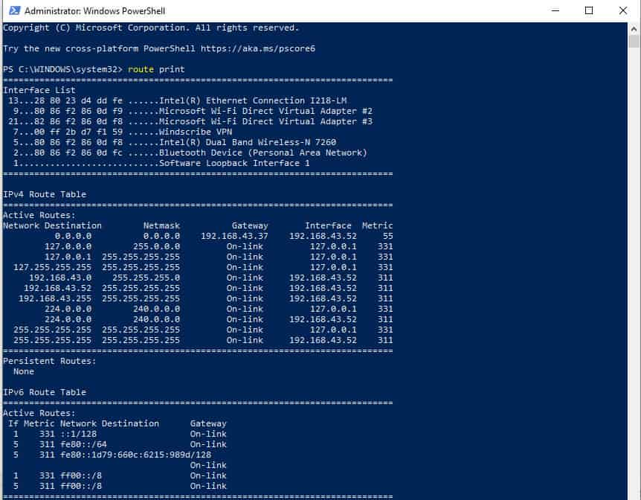Image resolution: width=641 pixels, height=500 pixels.
Task: Click the 'IPv6 Route Table' heading
Action: [x=44, y=392]
